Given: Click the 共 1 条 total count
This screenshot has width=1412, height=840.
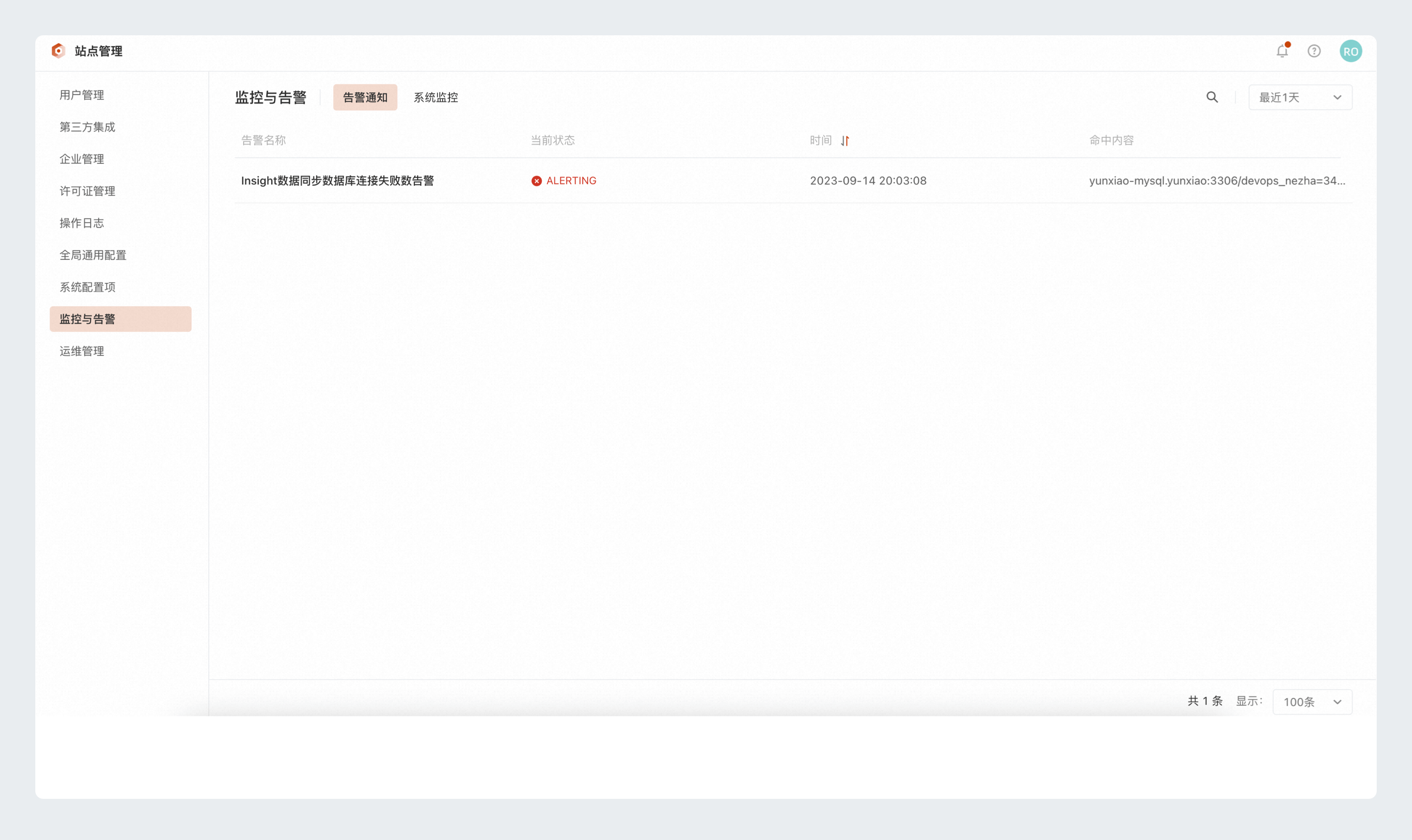Looking at the screenshot, I should tap(1205, 701).
